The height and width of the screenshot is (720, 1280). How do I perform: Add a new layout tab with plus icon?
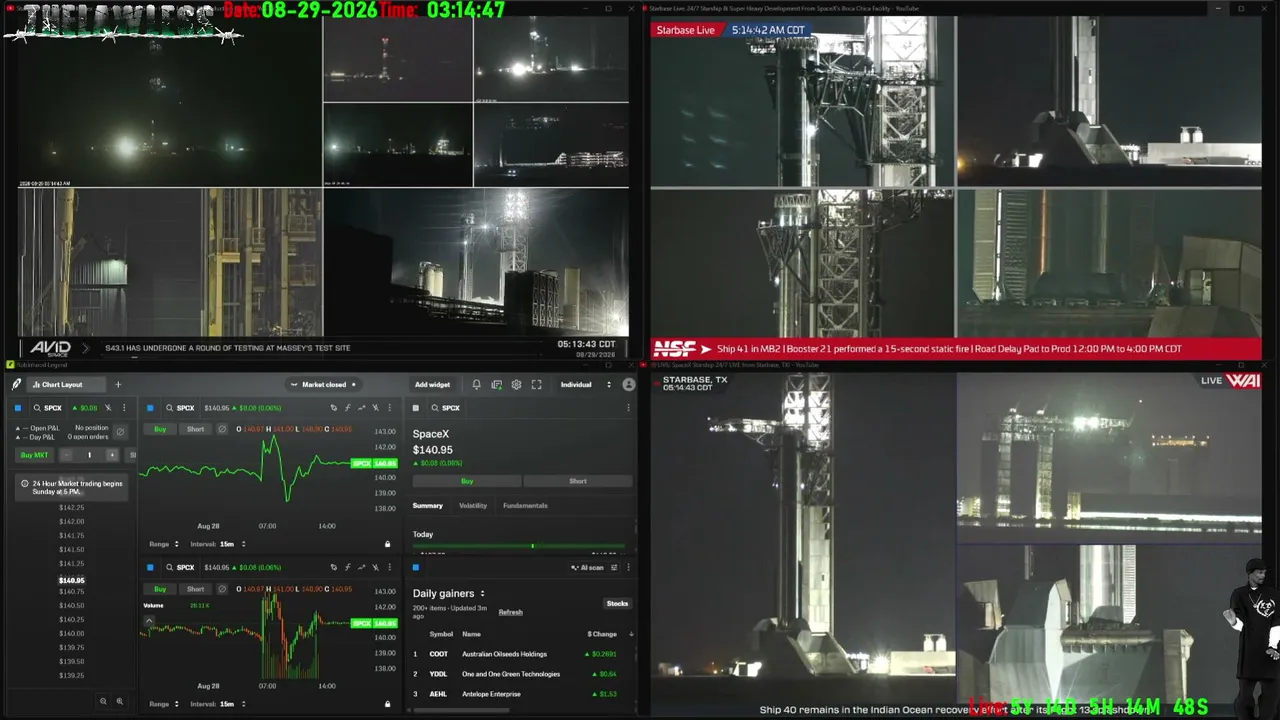[117, 385]
